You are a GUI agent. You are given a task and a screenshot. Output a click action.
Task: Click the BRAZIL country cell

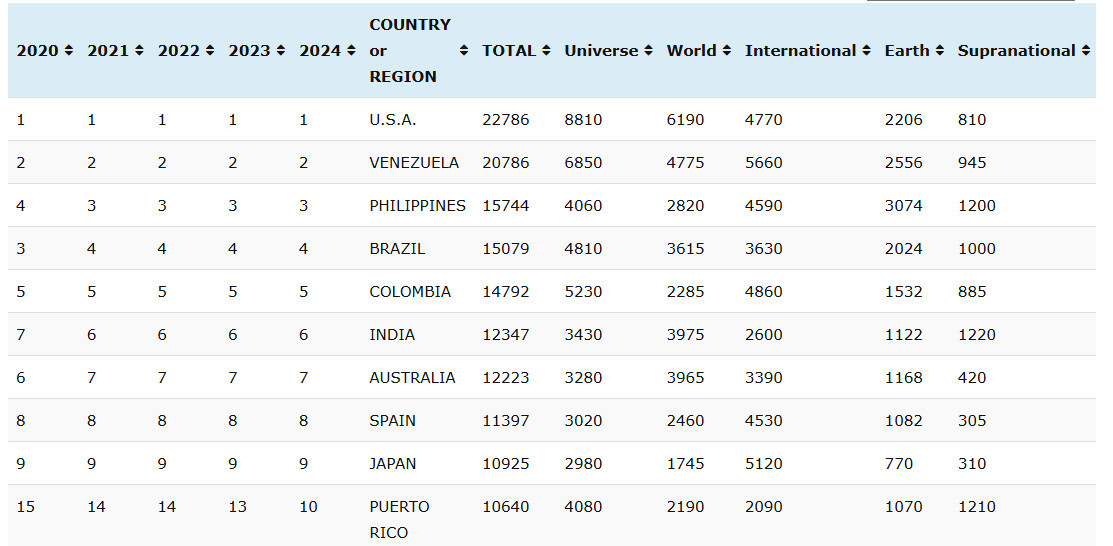click(397, 249)
